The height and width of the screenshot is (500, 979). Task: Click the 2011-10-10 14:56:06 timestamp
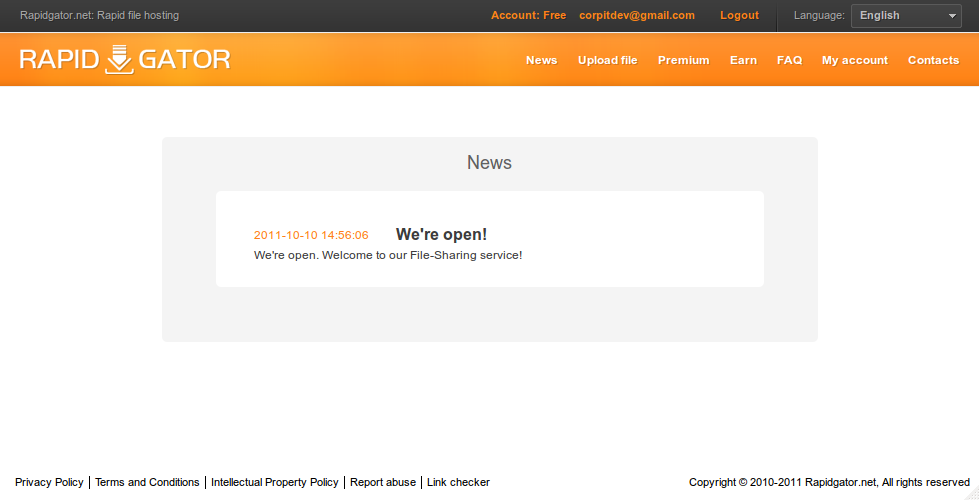(x=311, y=235)
